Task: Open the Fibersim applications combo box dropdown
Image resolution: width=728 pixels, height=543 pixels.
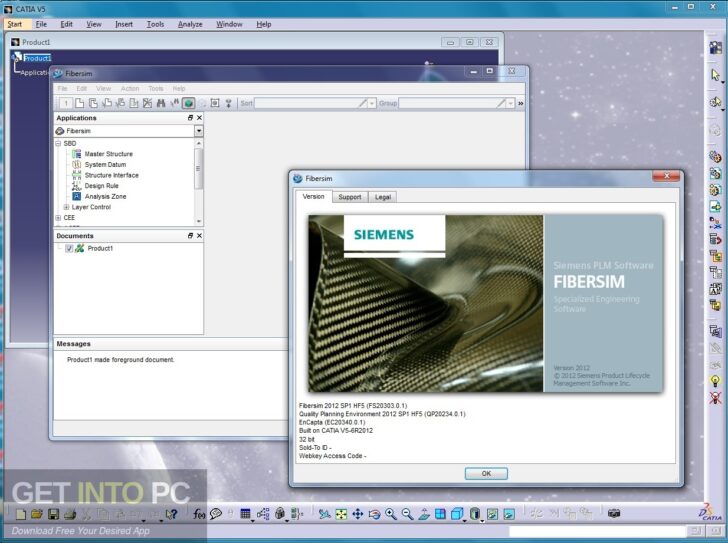Action: click(198, 131)
